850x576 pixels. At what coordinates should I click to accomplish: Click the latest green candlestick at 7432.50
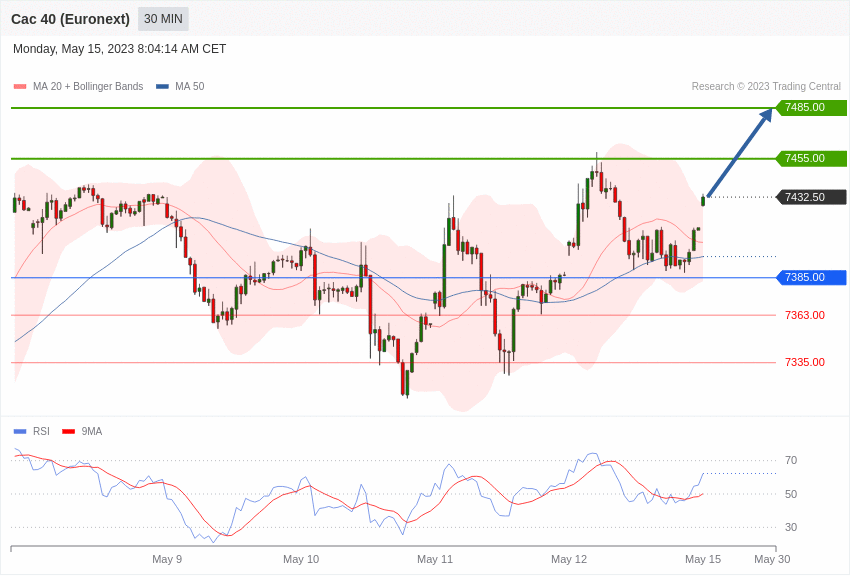tap(703, 200)
